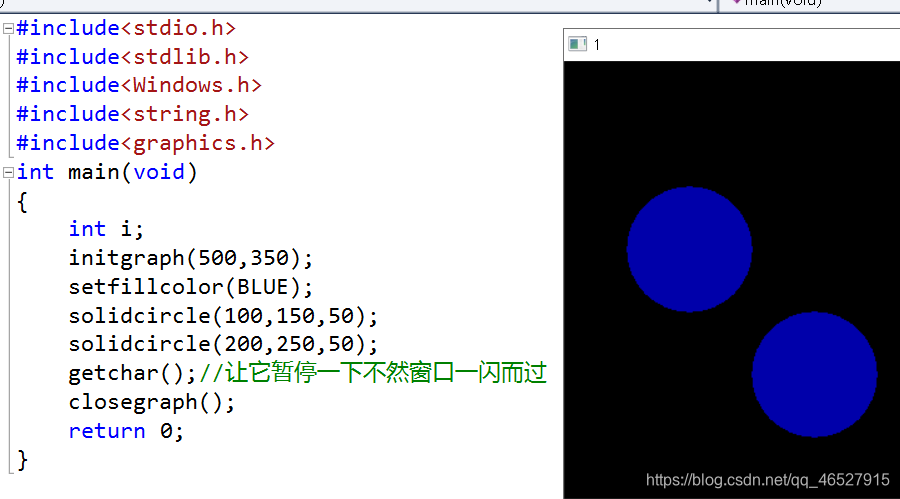Click the graphics window title '1'
Viewport: 900px width, 499px height.
[597, 45]
